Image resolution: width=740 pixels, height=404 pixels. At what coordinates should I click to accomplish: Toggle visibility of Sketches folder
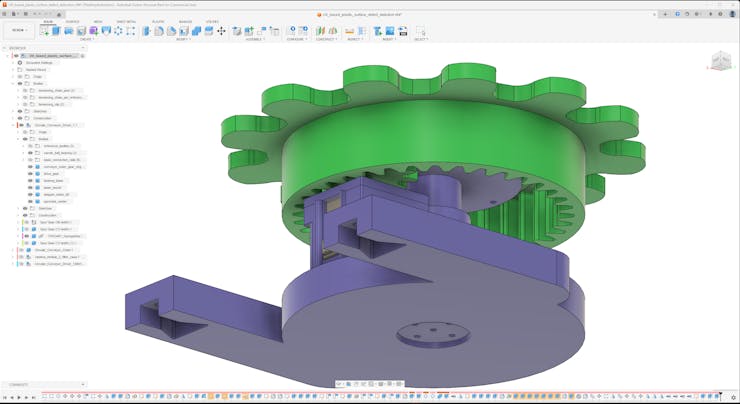point(20,111)
